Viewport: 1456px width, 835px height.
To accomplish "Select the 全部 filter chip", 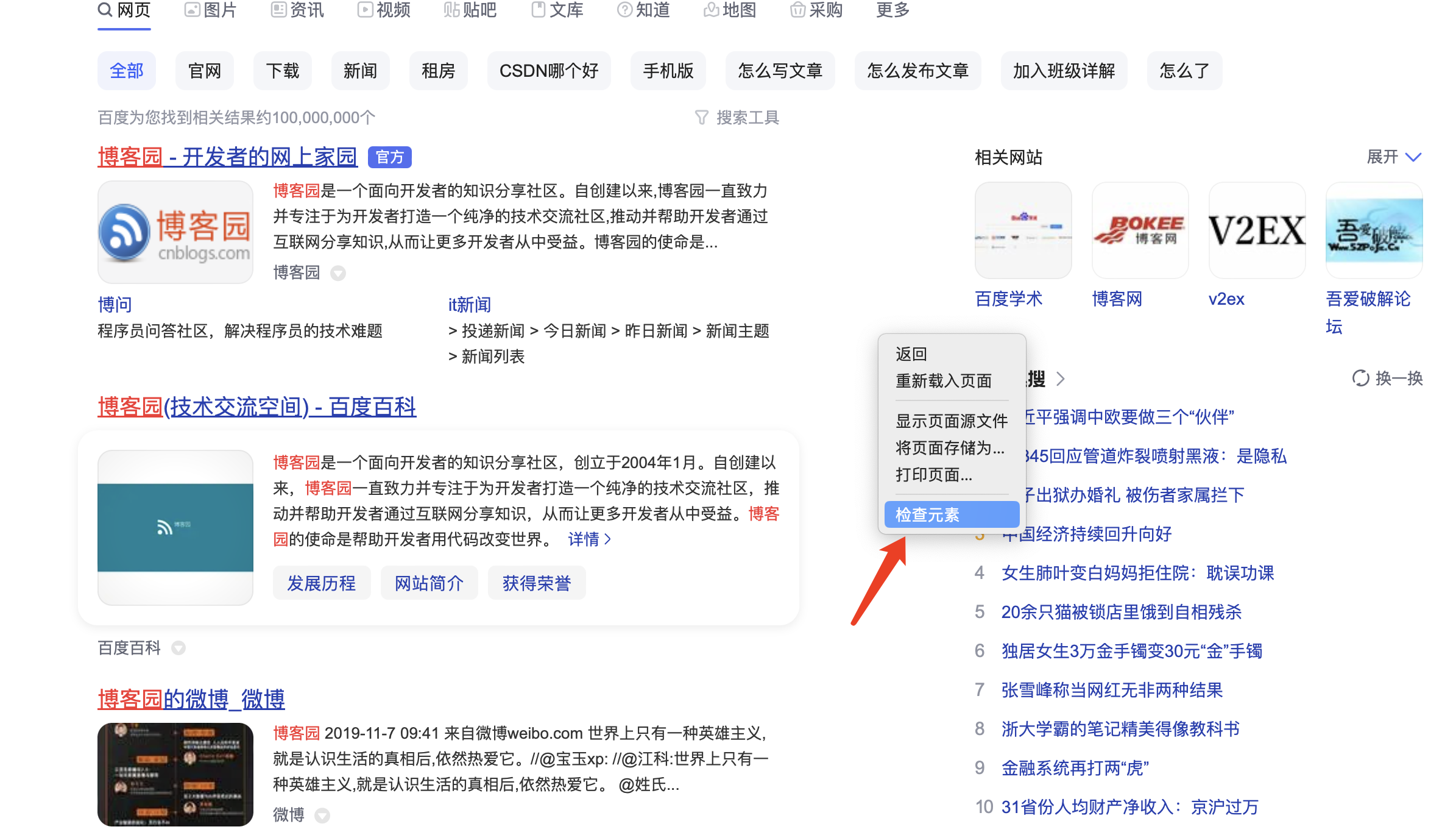I will point(127,71).
